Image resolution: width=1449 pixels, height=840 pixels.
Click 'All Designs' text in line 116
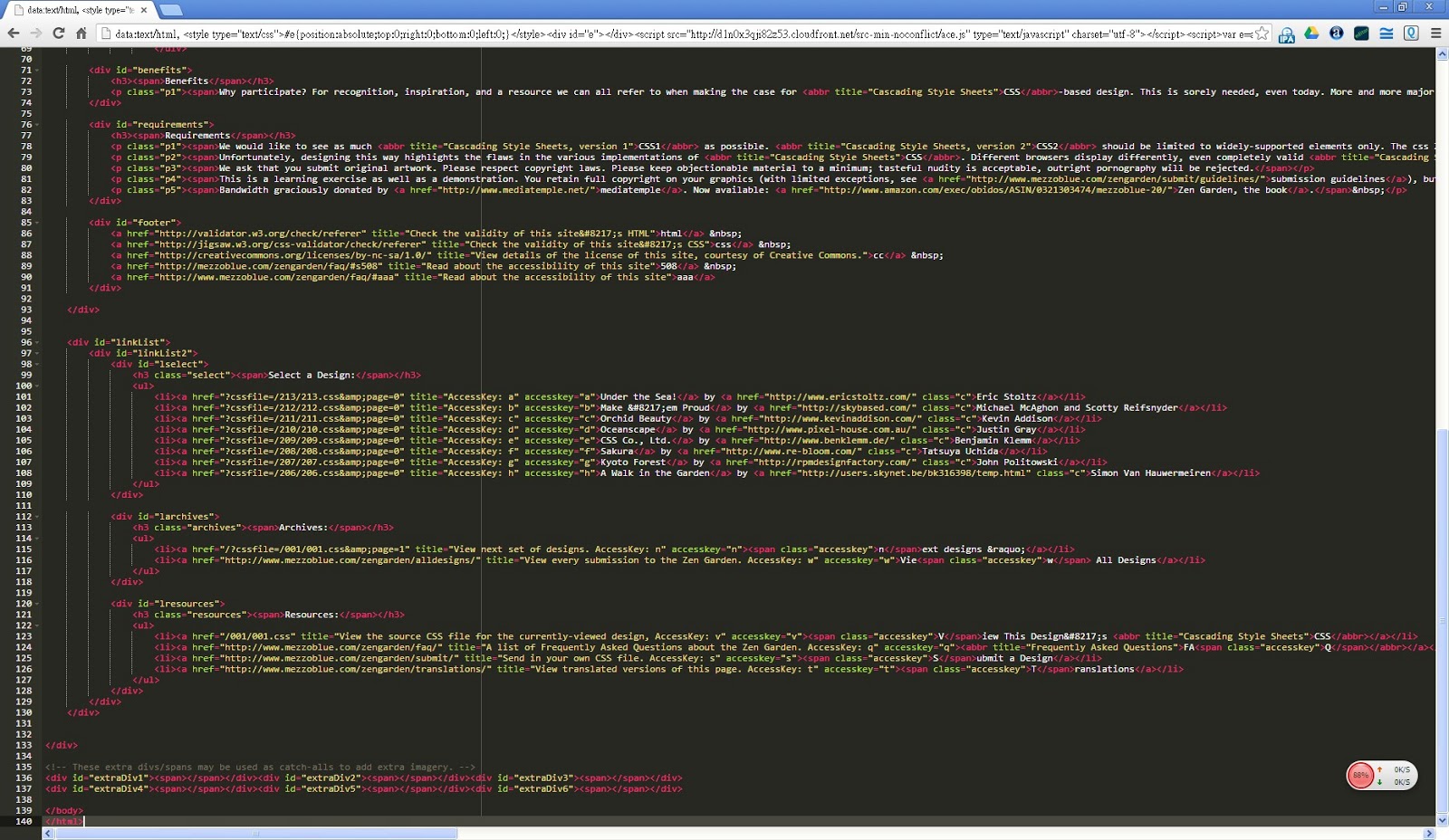coord(1126,560)
